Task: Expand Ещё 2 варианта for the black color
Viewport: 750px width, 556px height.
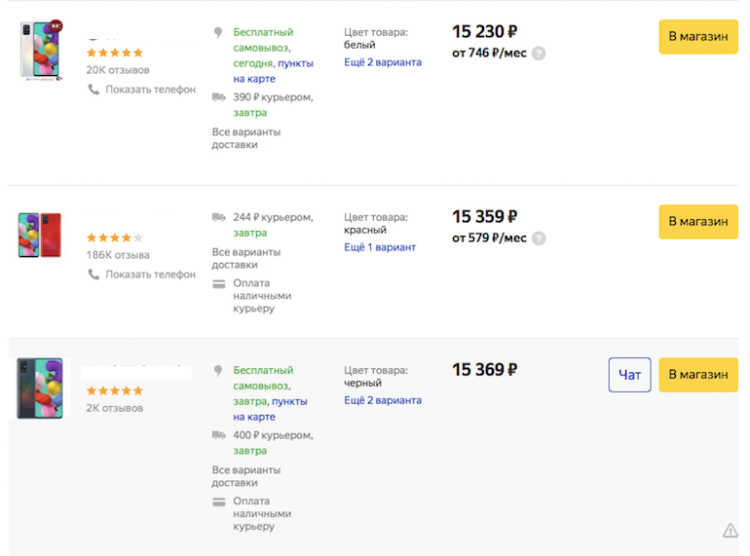Action: point(383,400)
